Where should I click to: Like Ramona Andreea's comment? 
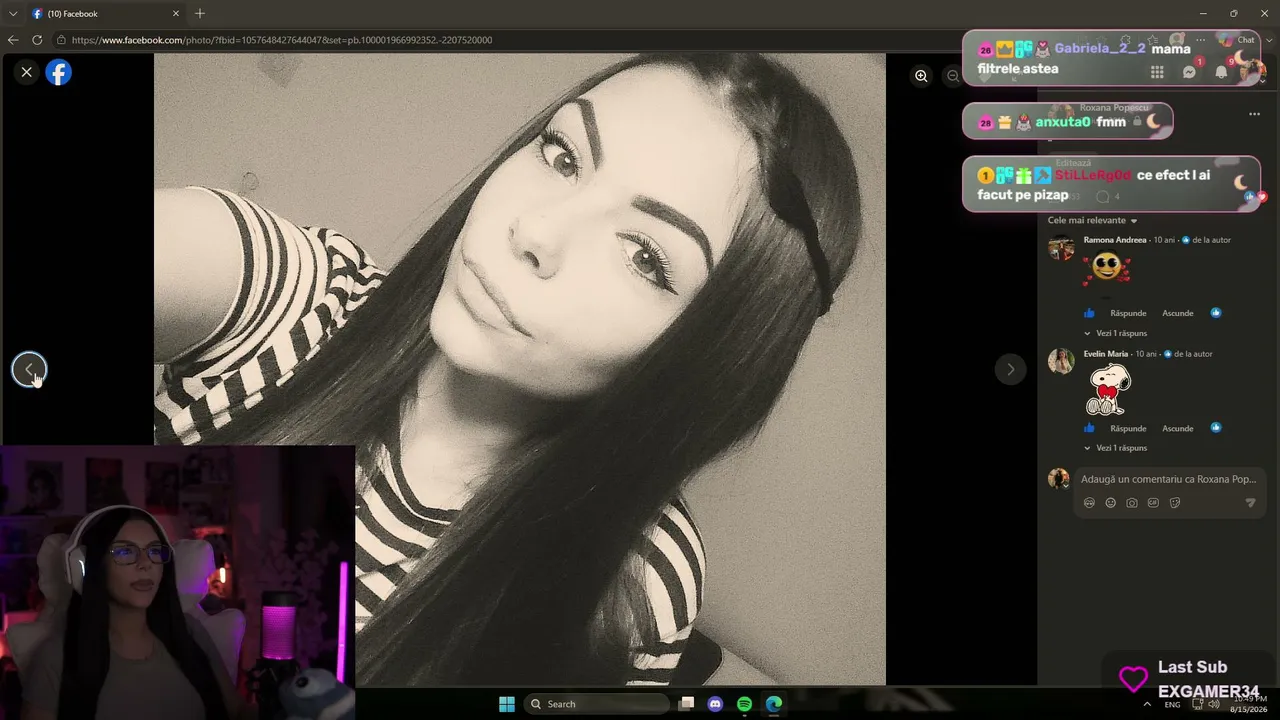[1089, 313]
